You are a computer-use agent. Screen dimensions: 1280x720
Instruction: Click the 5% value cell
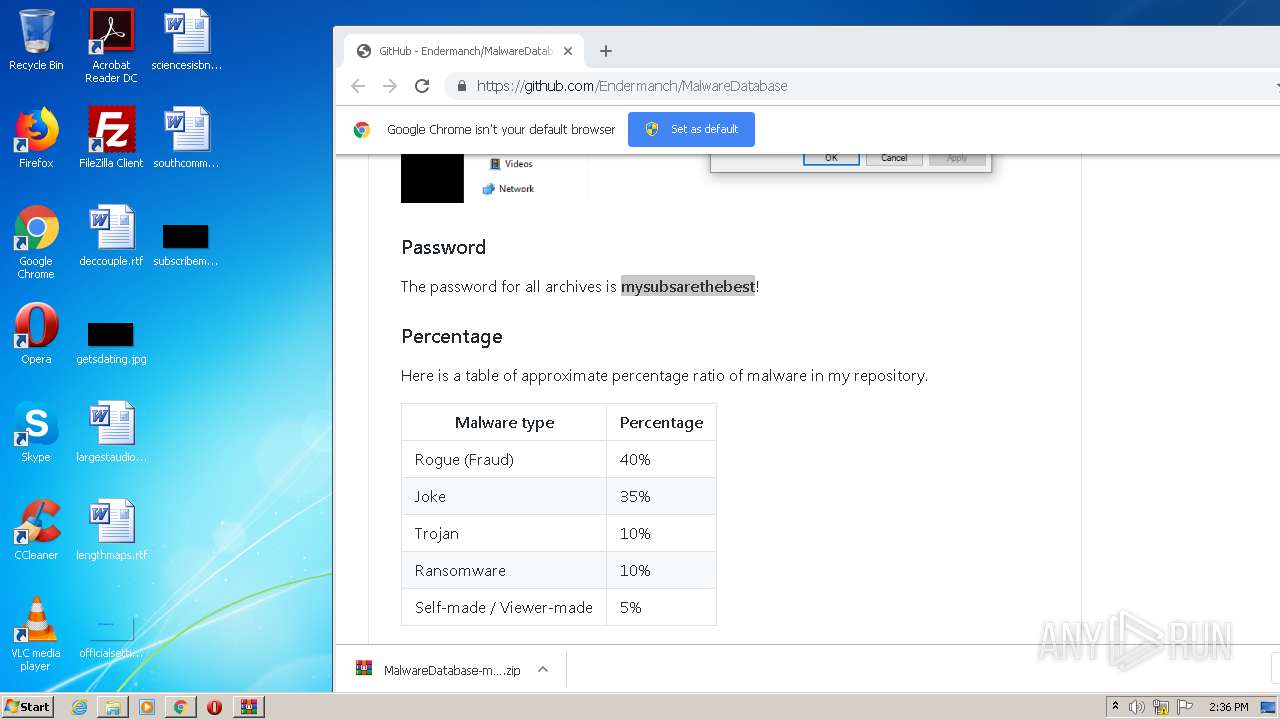(x=661, y=607)
